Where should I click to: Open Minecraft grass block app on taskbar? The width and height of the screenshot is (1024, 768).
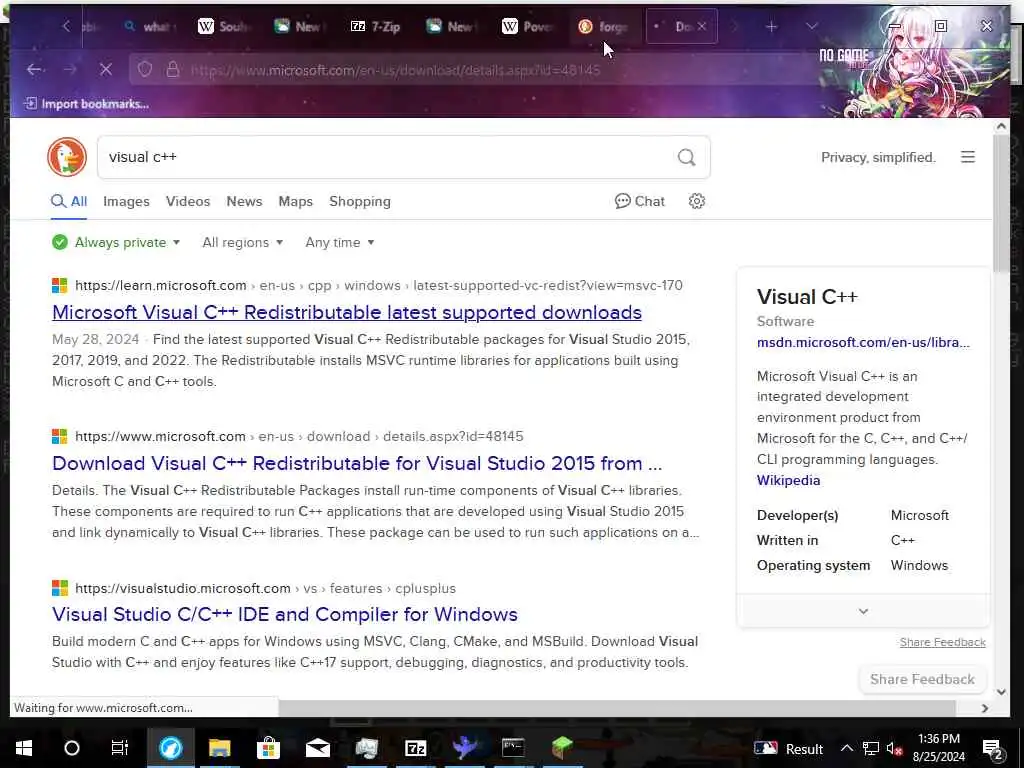[x=562, y=748]
